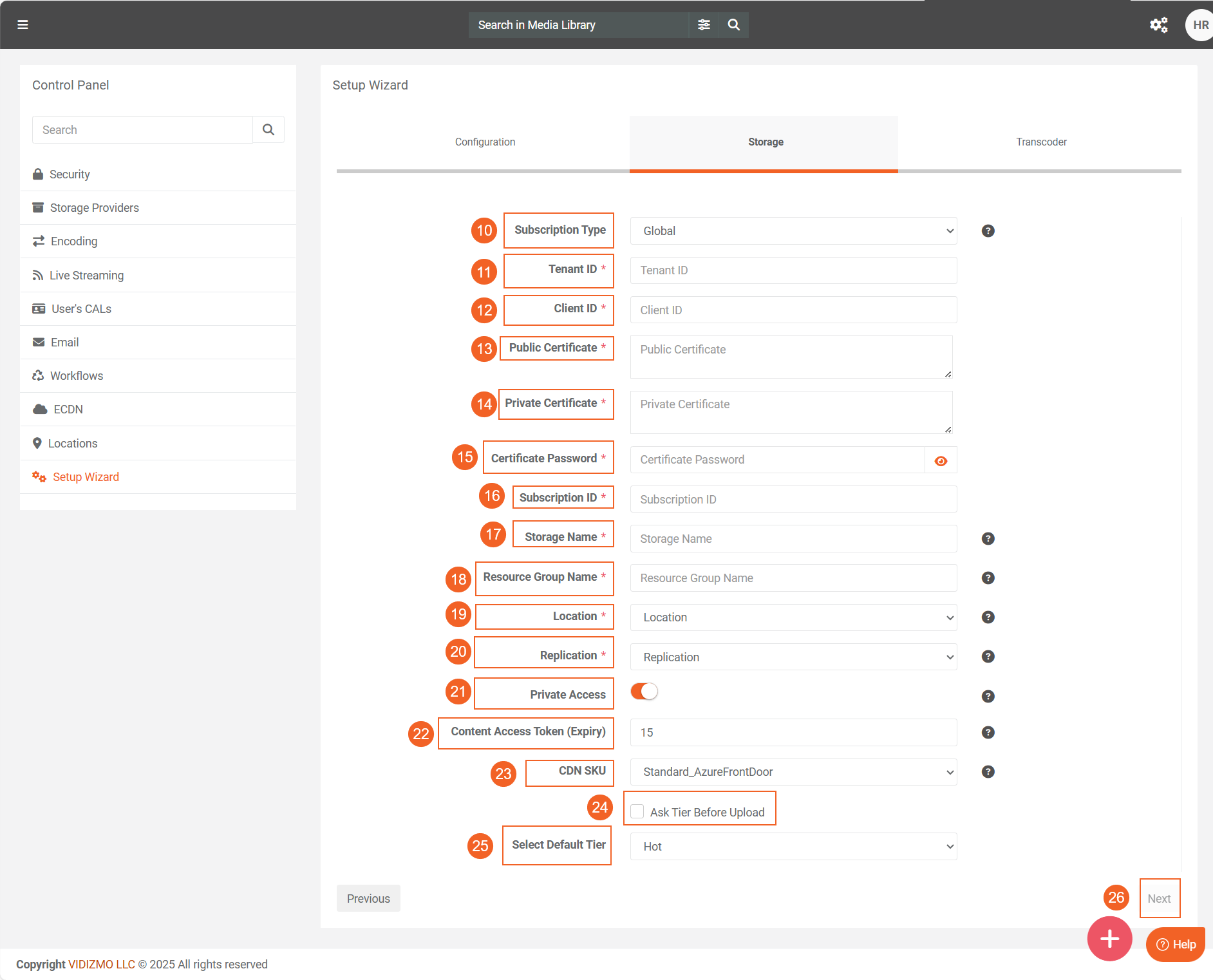Screen dimensions: 1213x980
Task: Click into the Tenant ID field
Action: coord(793,270)
